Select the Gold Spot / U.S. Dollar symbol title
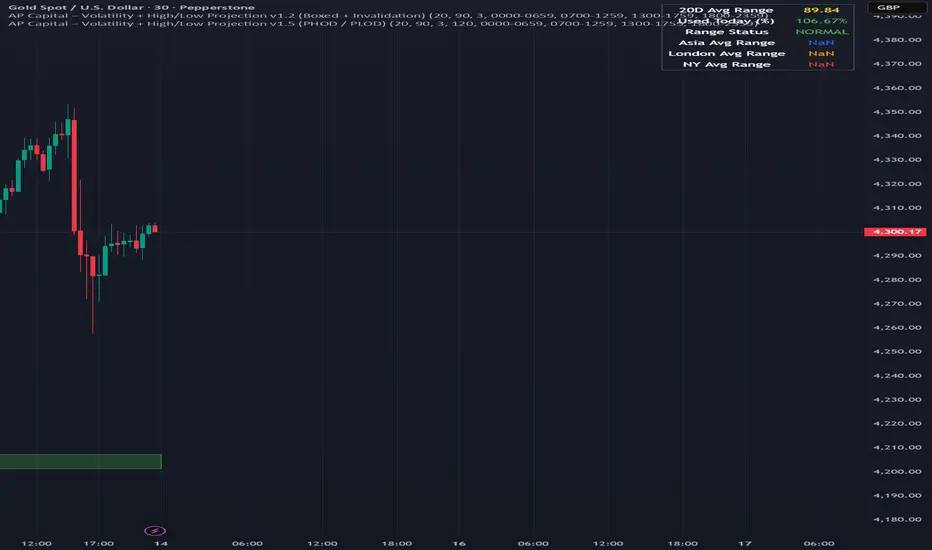Viewport: 932px width, 550px height. tap(131, 7)
